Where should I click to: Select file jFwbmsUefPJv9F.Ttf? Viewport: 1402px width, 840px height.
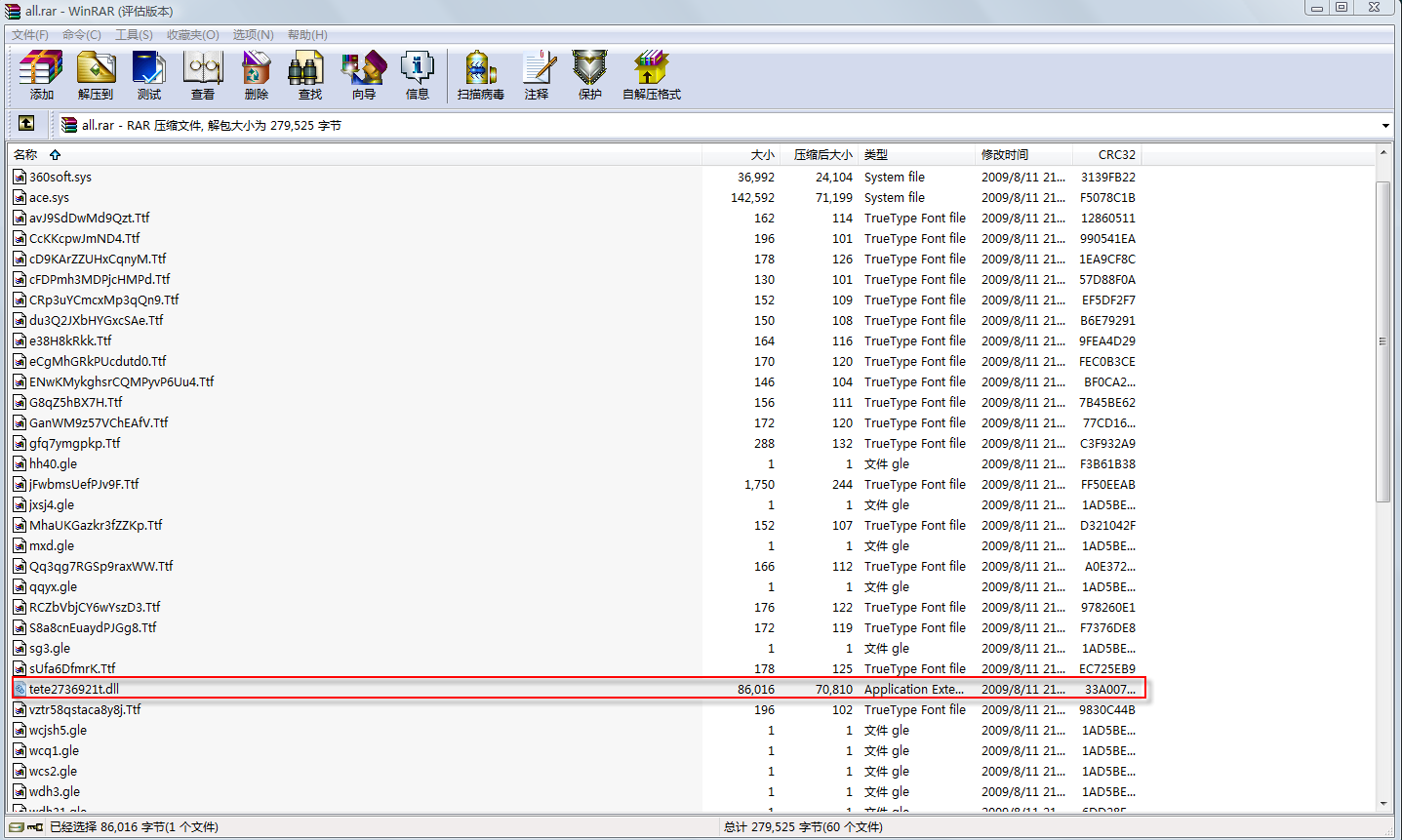pos(84,484)
